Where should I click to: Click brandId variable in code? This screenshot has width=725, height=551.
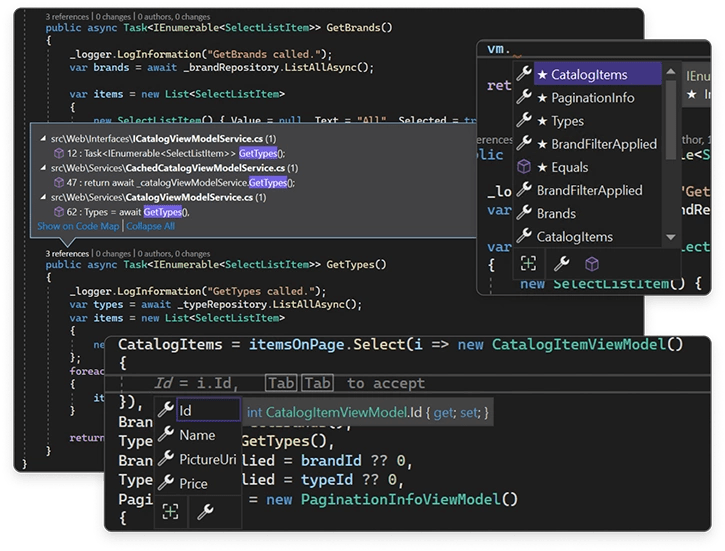click(x=331, y=461)
